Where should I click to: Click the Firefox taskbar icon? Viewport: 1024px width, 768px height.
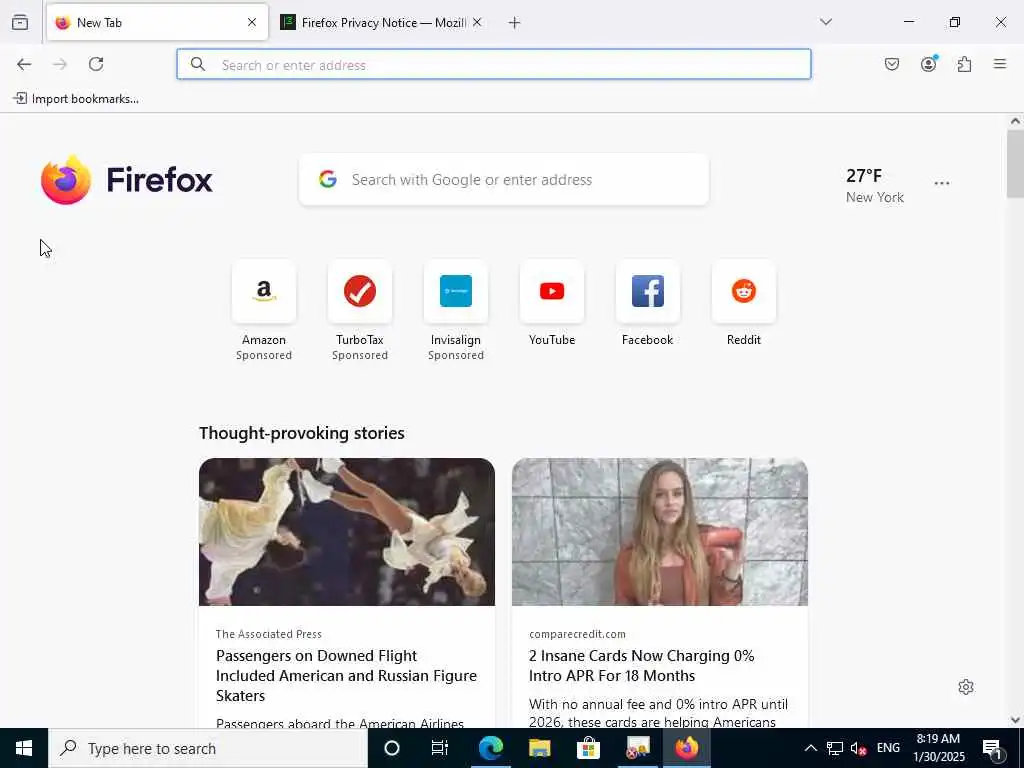click(x=686, y=748)
